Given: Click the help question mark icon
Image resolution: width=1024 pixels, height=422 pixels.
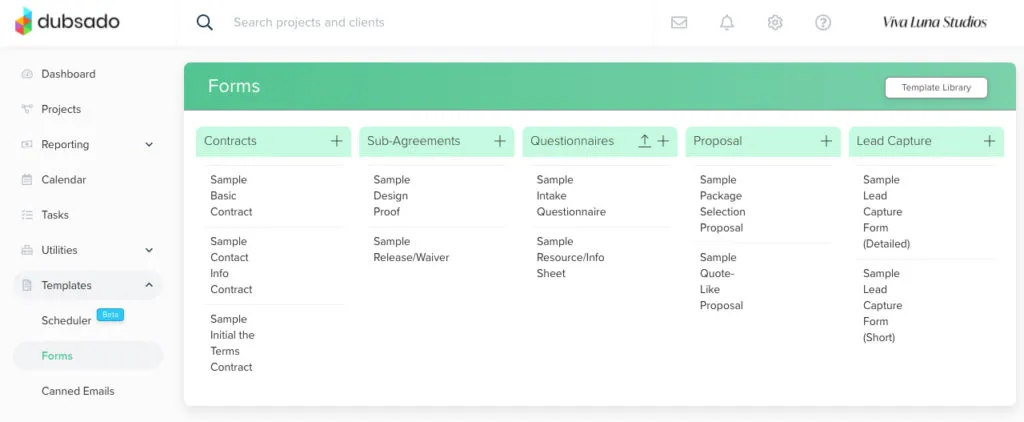Looking at the screenshot, I should [823, 22].
